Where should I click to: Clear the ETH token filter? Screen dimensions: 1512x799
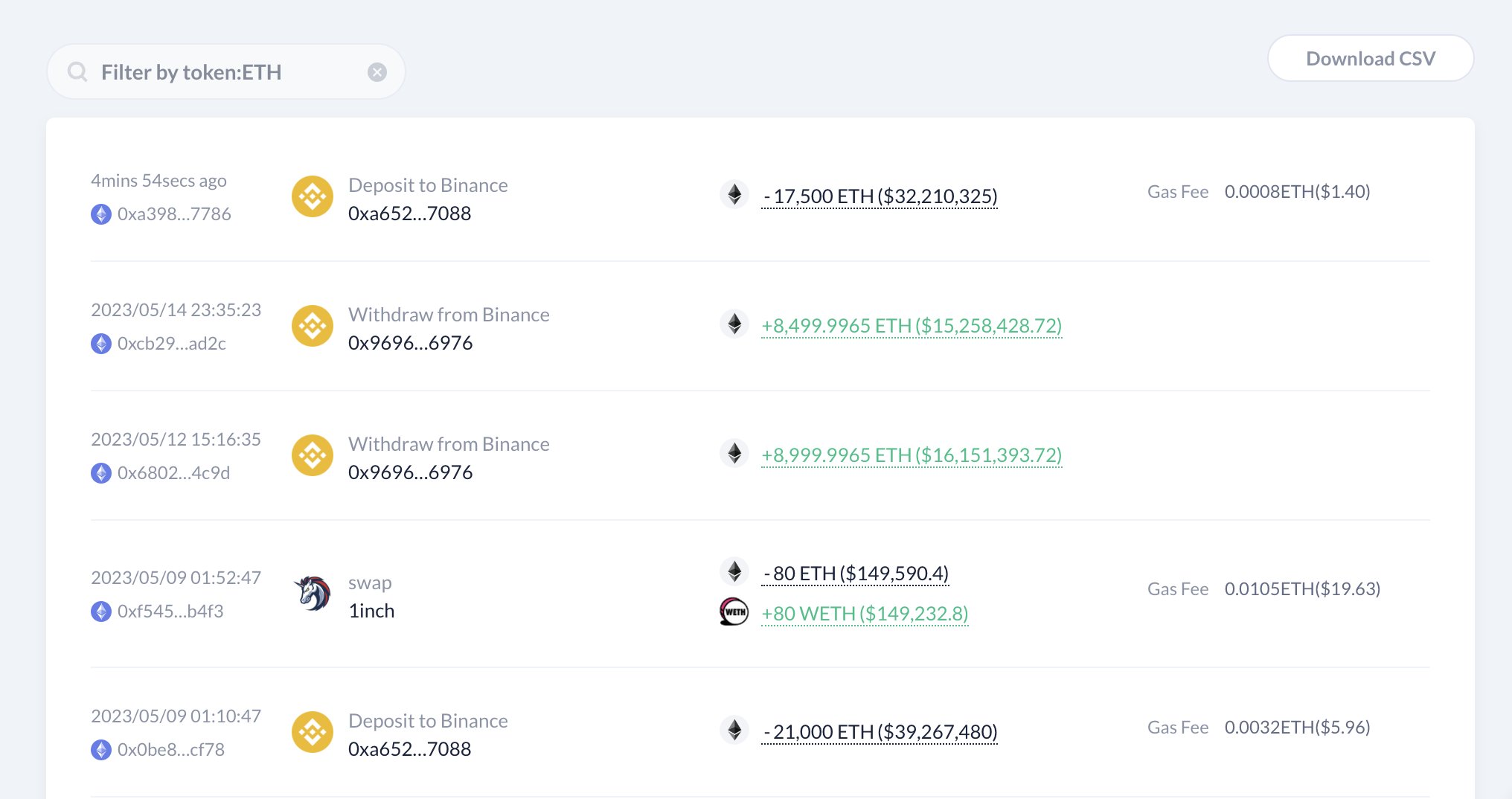click(377, 72)
